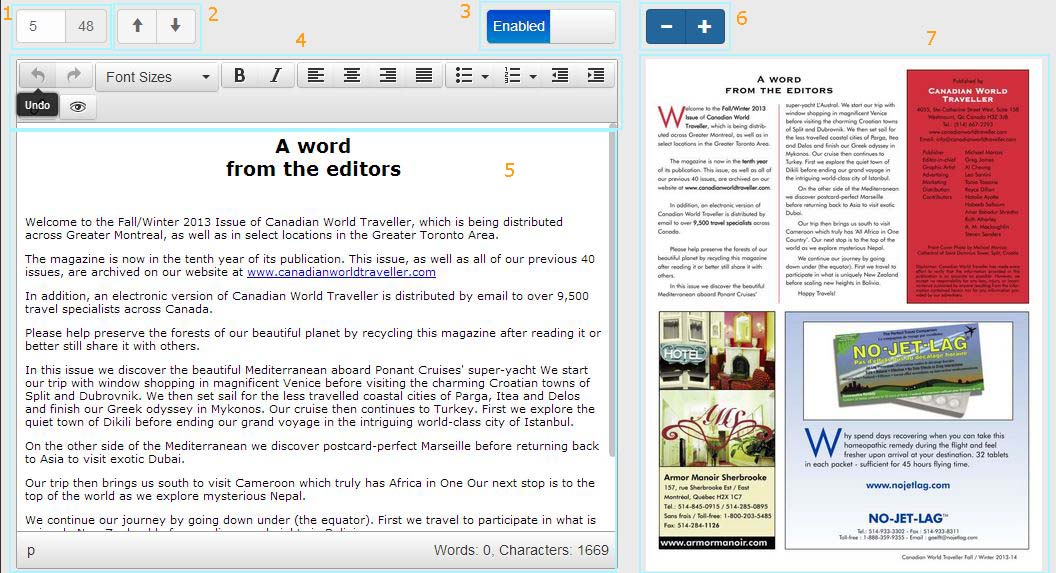Click the 'A word from the editors' heading
This screenshot has height=573, width=1056.
[313, 157]
